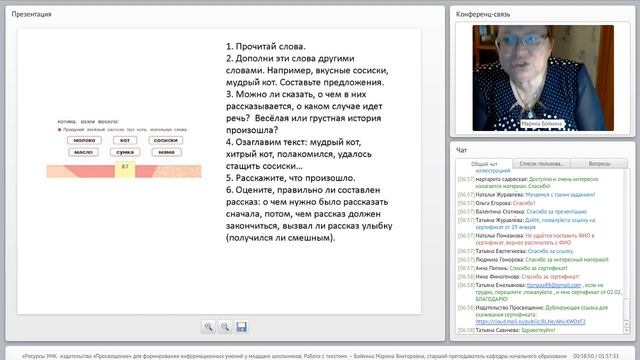Image resolution: width=640 pixels, height=360 pixels.
Task: Click the presenter webcam video
Action: pos(543,78)
